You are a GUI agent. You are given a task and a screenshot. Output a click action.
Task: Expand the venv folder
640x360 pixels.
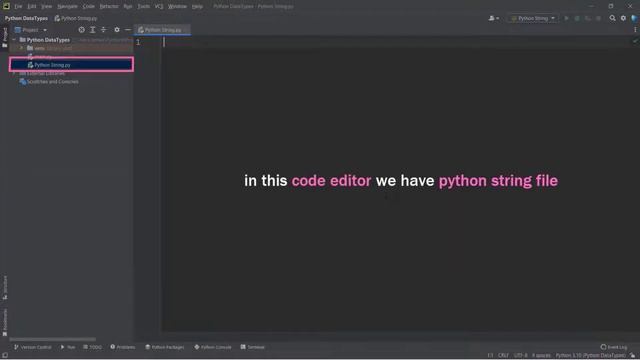22,48
